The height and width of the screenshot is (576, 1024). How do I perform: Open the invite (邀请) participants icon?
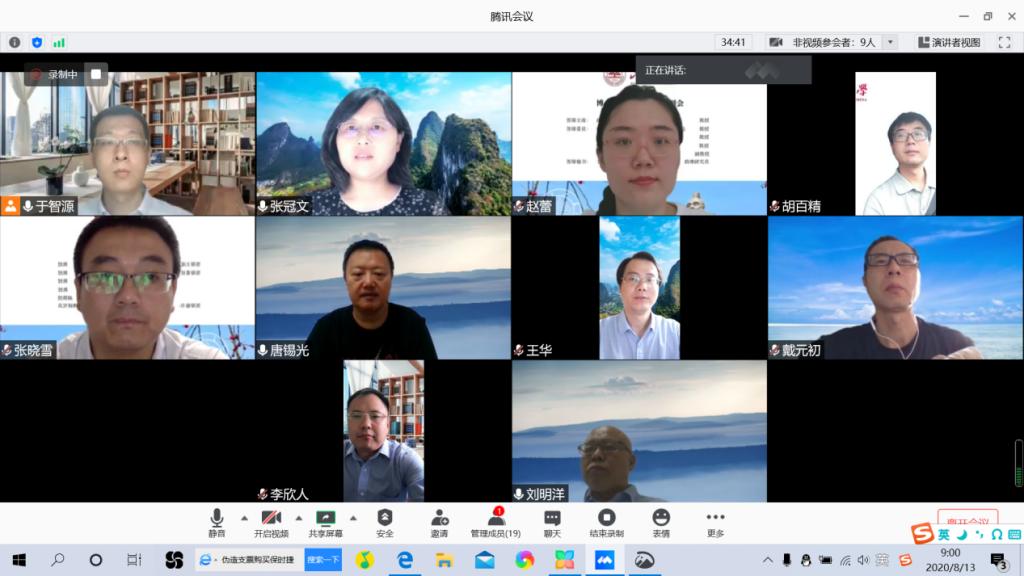[439, 518]
